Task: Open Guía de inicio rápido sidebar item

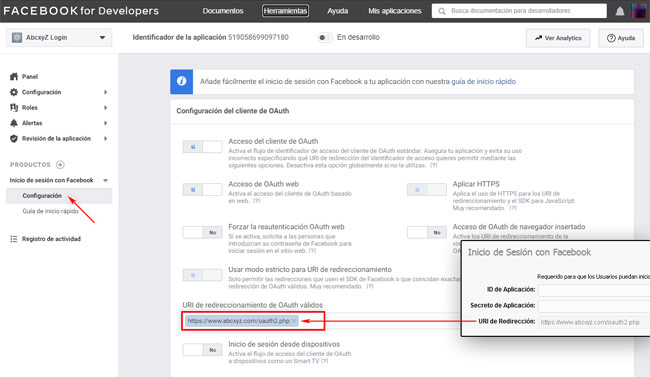Action: click(x=50, y=211)
